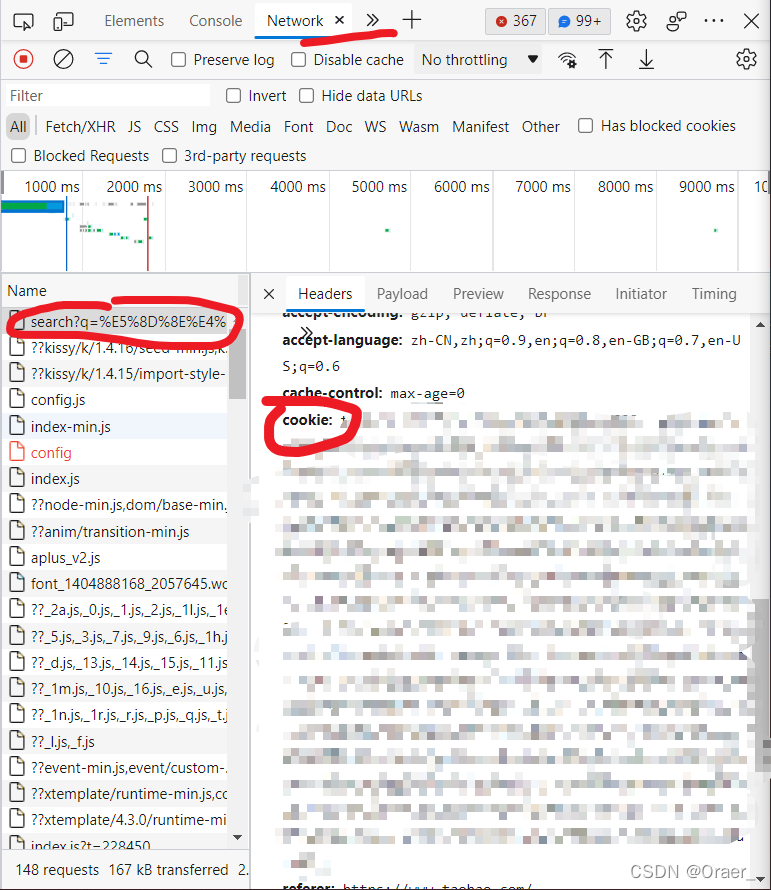Close the Network tab

340,20
